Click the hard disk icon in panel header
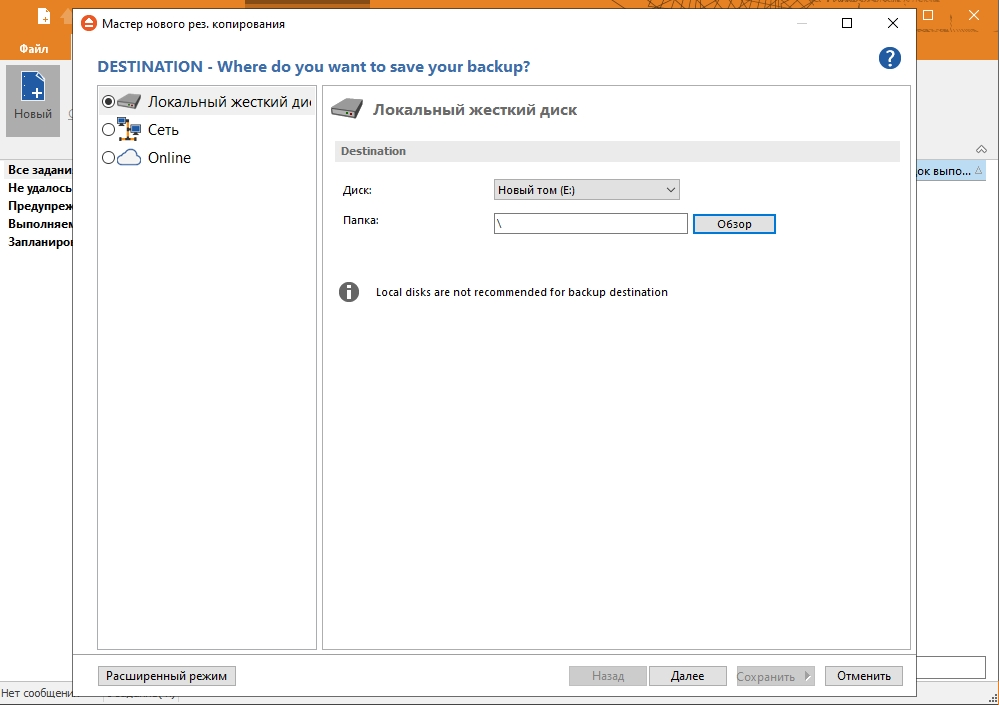The height and width of the screenshot is (705, 999). coord(347,109)
